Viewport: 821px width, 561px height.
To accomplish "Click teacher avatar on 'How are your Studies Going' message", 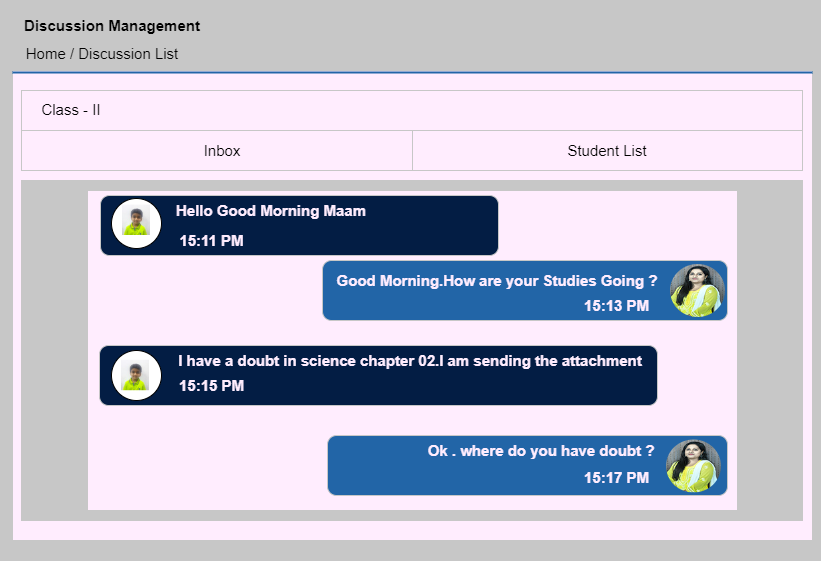I will coord(697,291).
